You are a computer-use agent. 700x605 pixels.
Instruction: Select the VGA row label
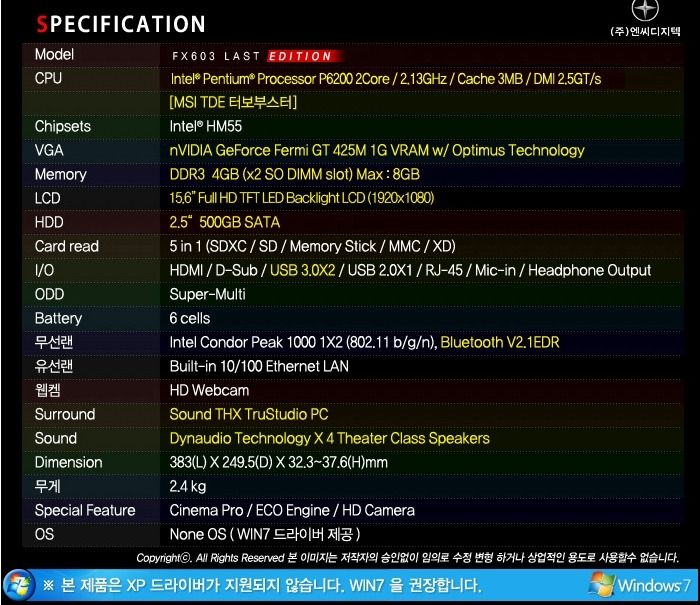(49, 150)
